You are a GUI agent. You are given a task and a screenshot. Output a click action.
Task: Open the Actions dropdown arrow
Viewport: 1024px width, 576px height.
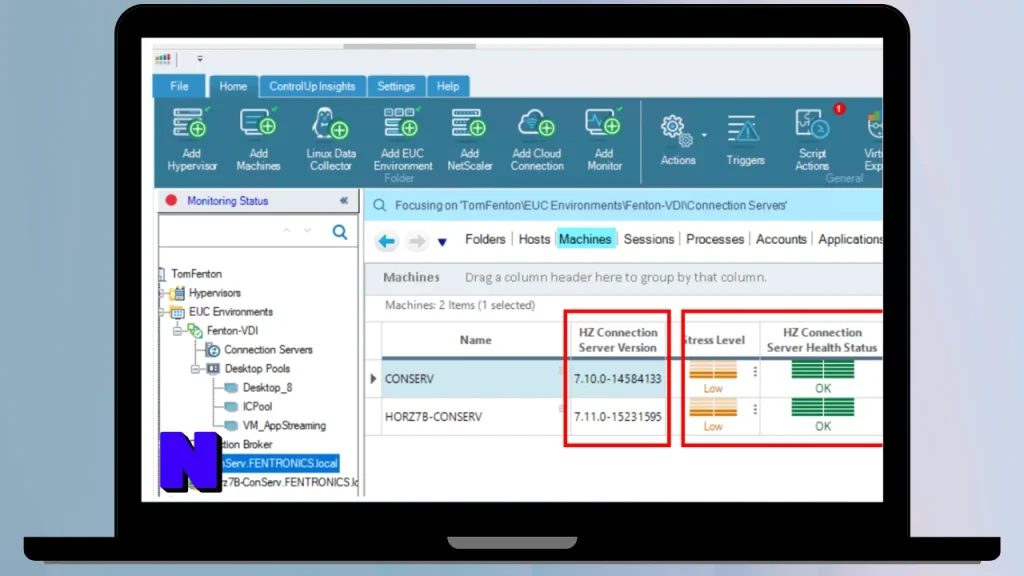coord(703,135)
